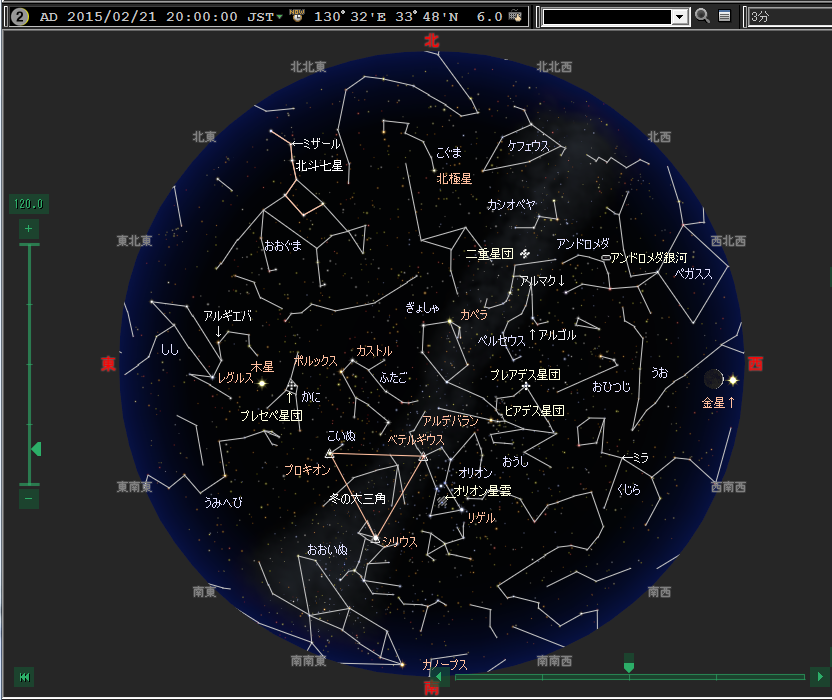The image size is (832, 700).
Task: Open the list icon beside the search
Action: pyautogui.click(x=724, y=16)
